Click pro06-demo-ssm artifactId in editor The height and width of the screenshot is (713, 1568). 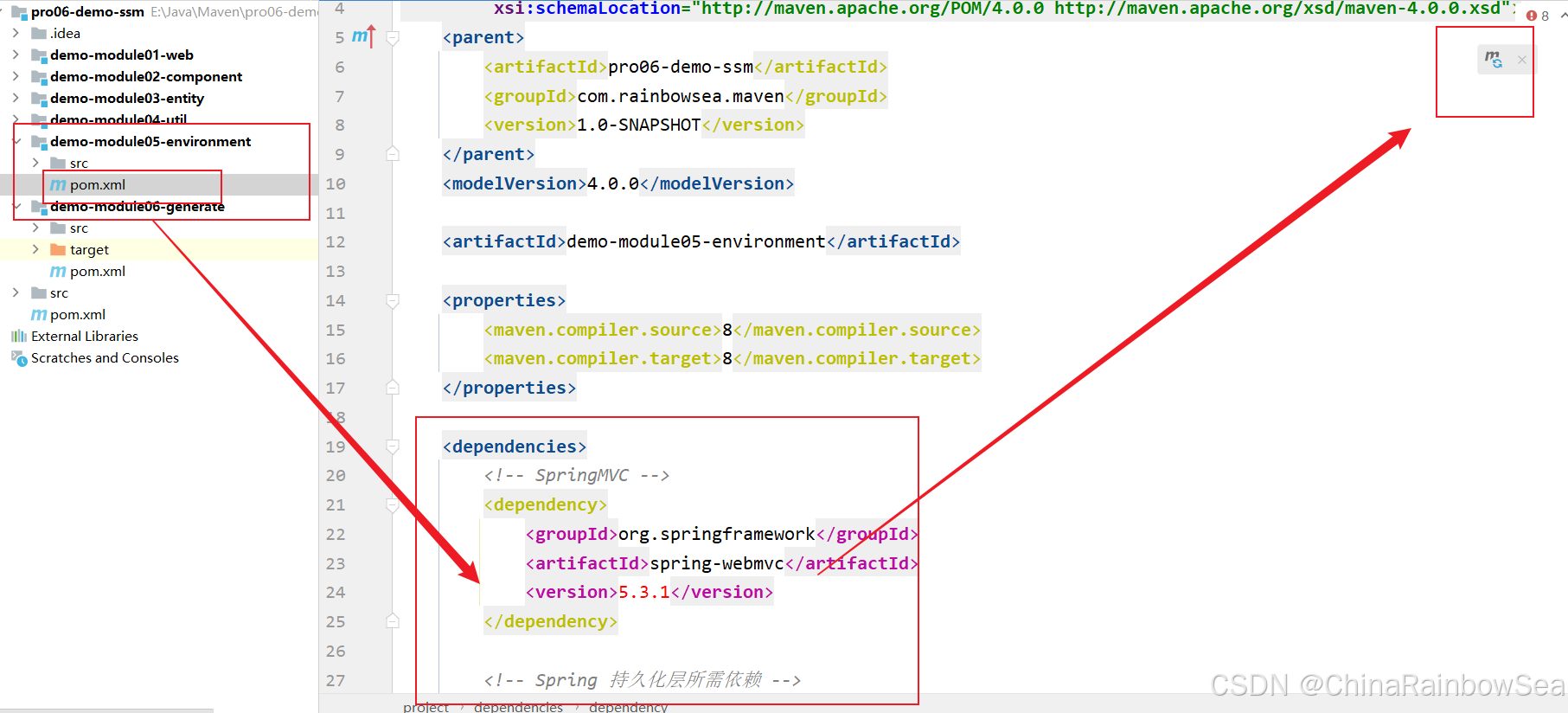680,67
